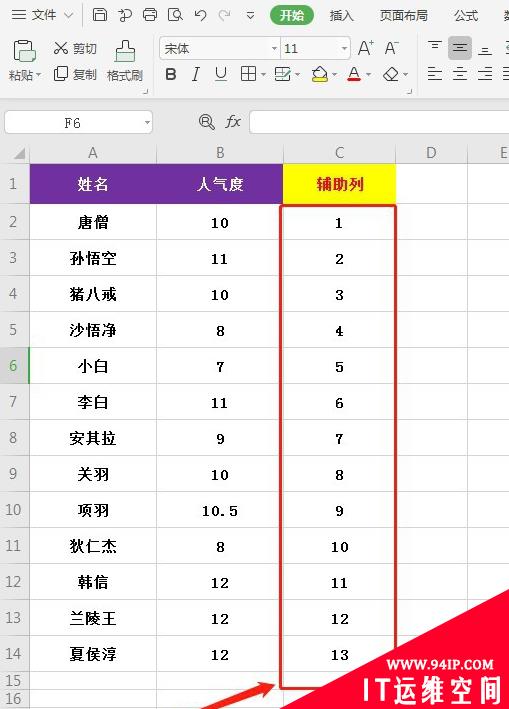The image size is (509, 709).
Task: Click the Save icon in quick toolbar
Action: [99, 15]
